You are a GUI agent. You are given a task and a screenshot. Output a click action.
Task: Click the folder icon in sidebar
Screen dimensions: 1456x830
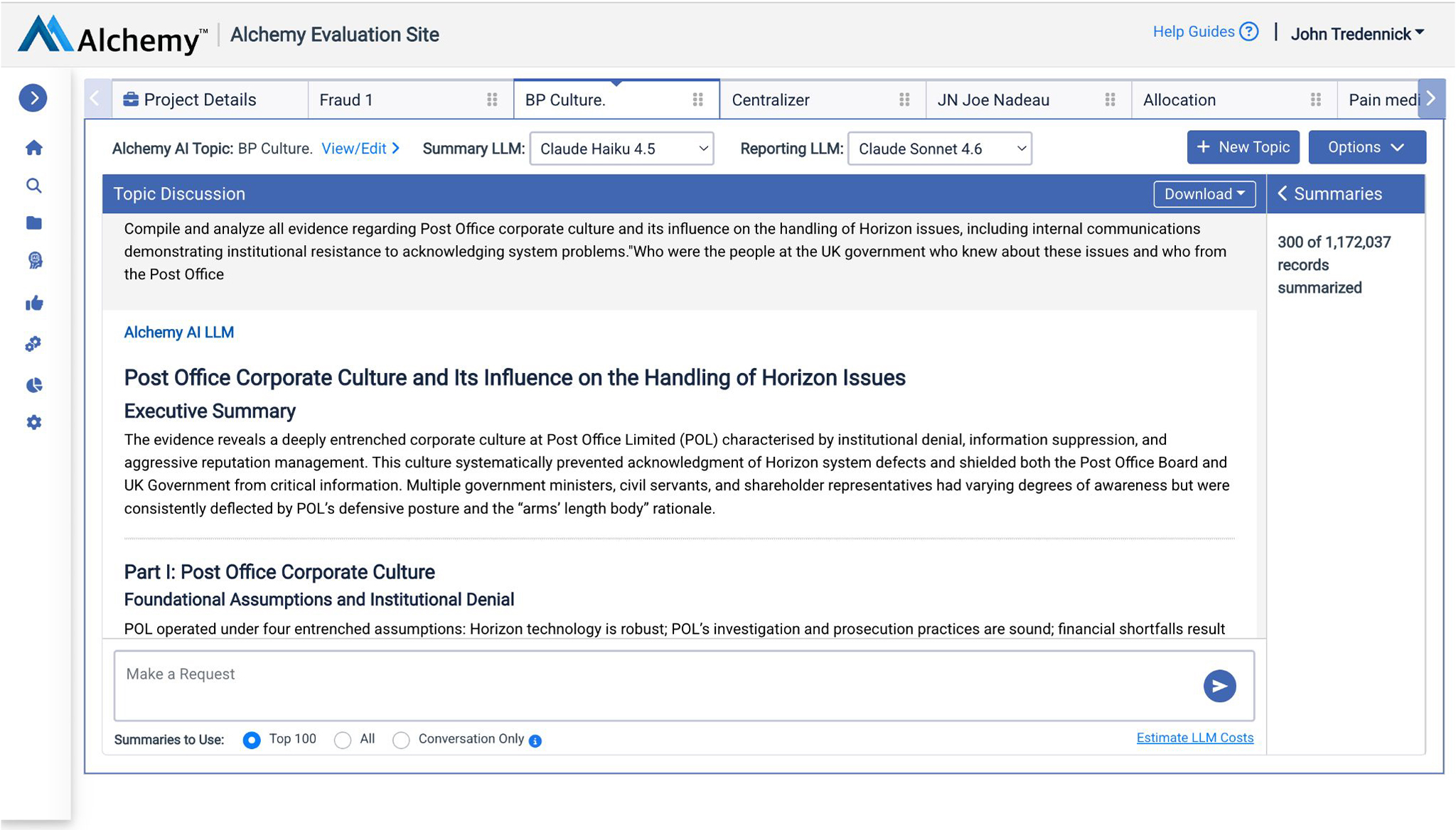[x=33, y=223]
